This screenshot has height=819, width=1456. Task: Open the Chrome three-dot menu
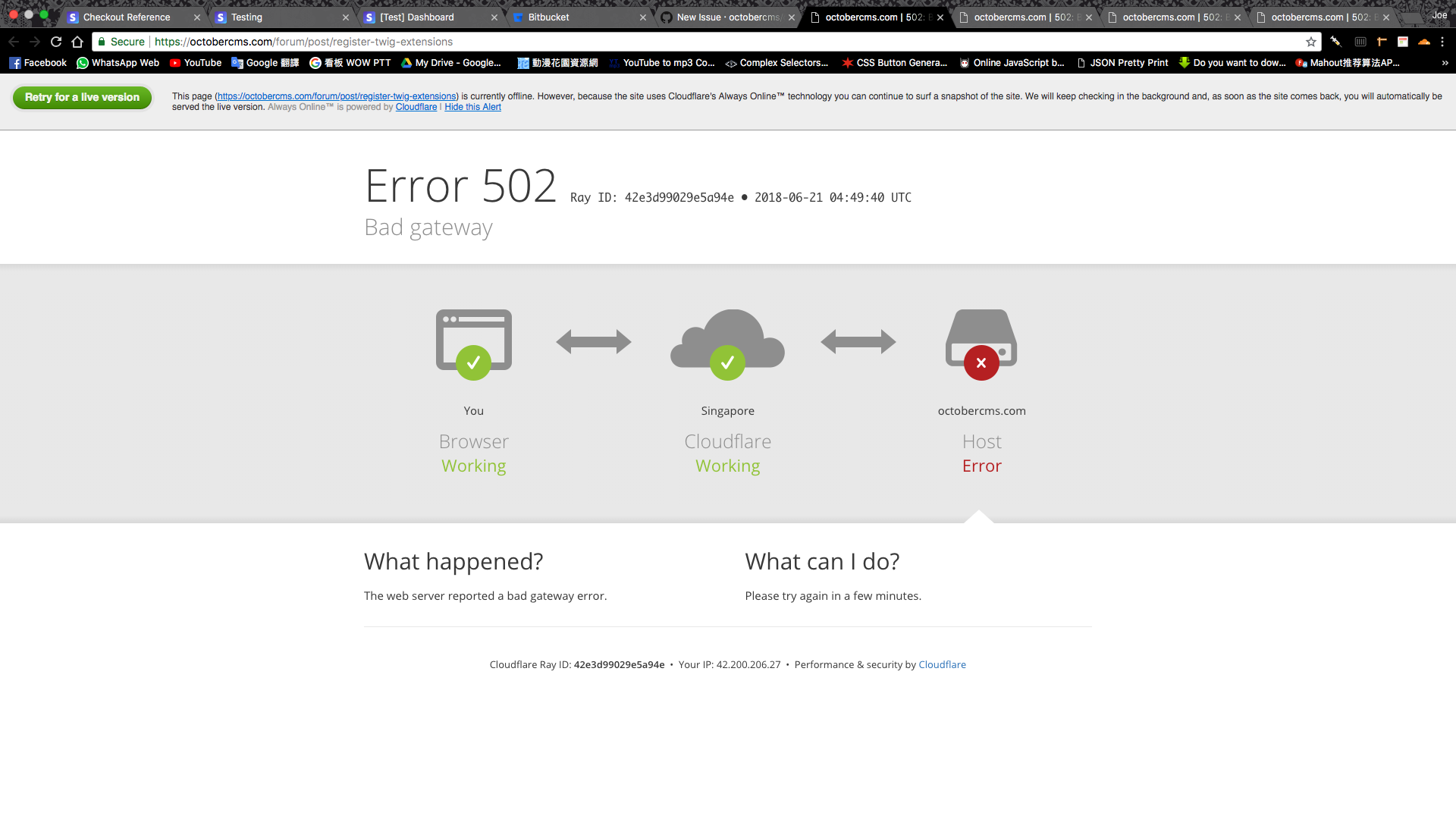point(1442,42)
